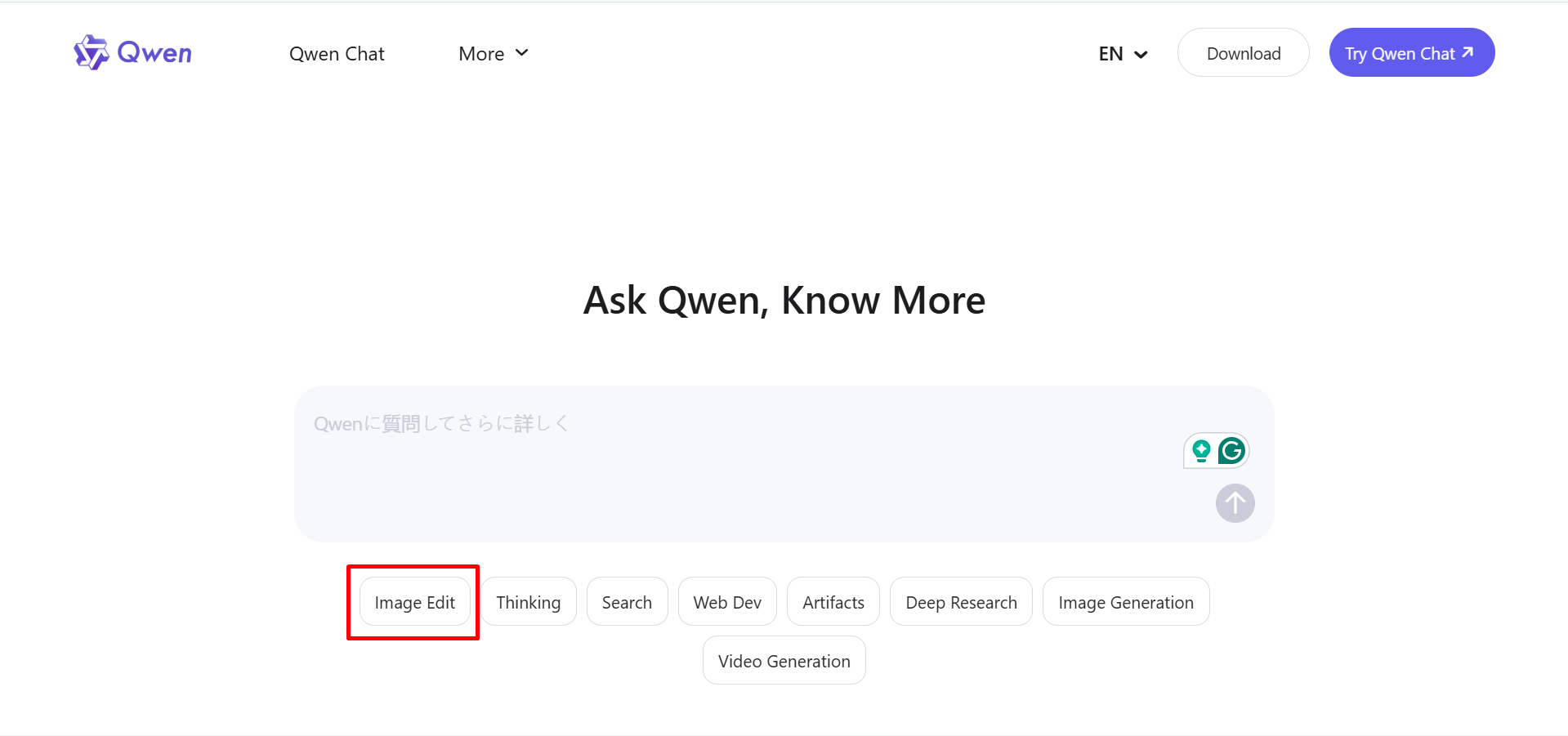Choose the Video Generation option

784,661
